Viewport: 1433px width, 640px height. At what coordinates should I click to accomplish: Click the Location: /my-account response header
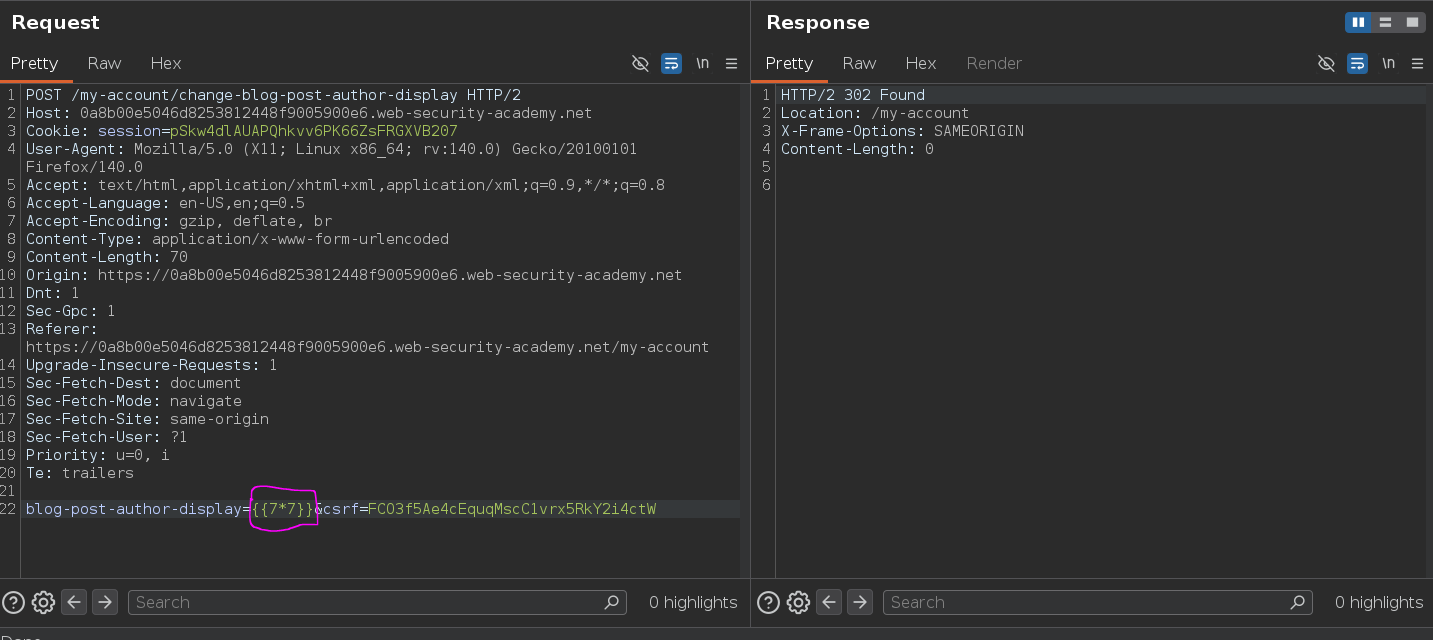pyautogui.click(x=875, y=113)
